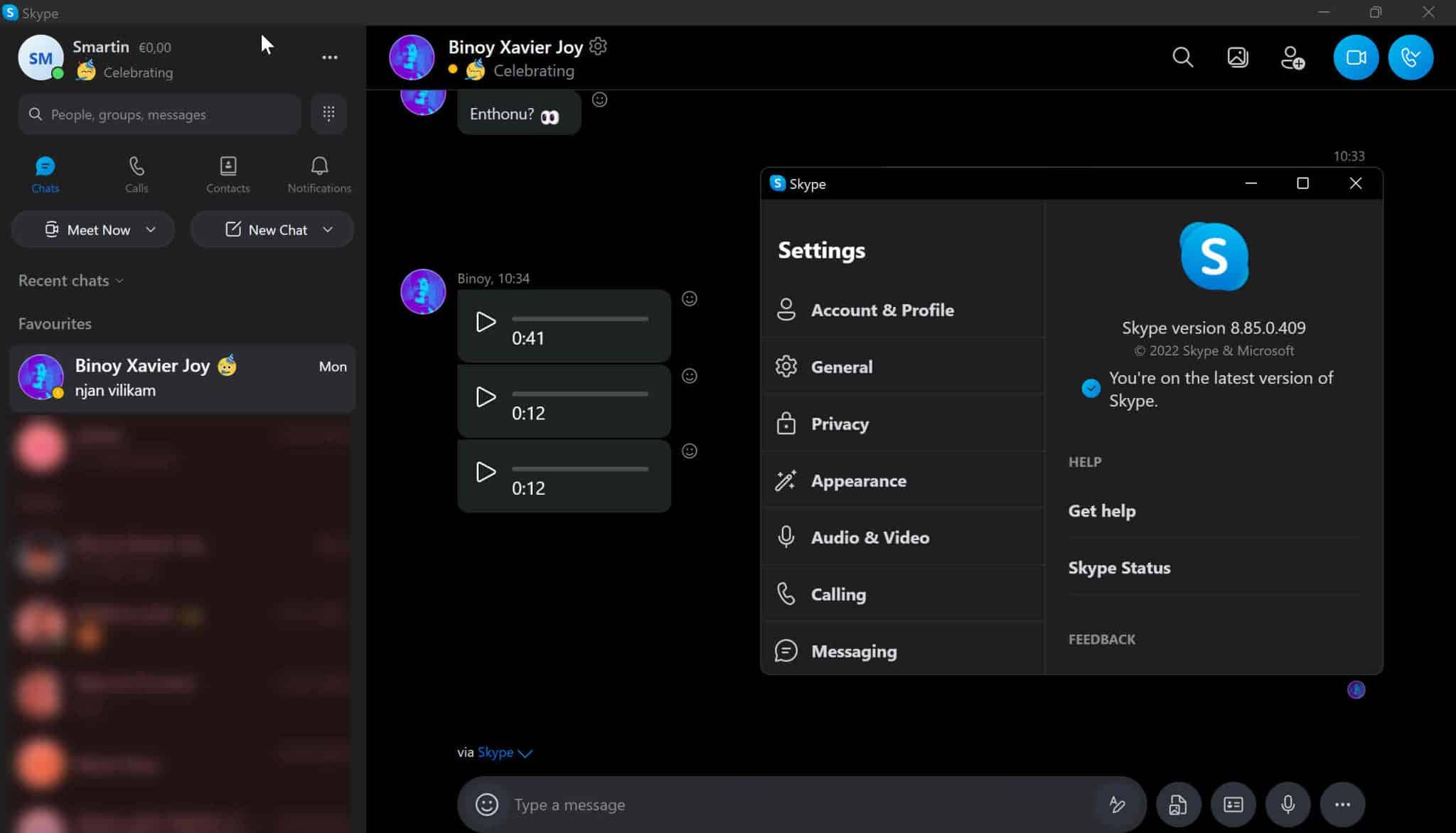Expand the New Chat dropdown
The image size is (1456, 833).
tap(327, 230)
